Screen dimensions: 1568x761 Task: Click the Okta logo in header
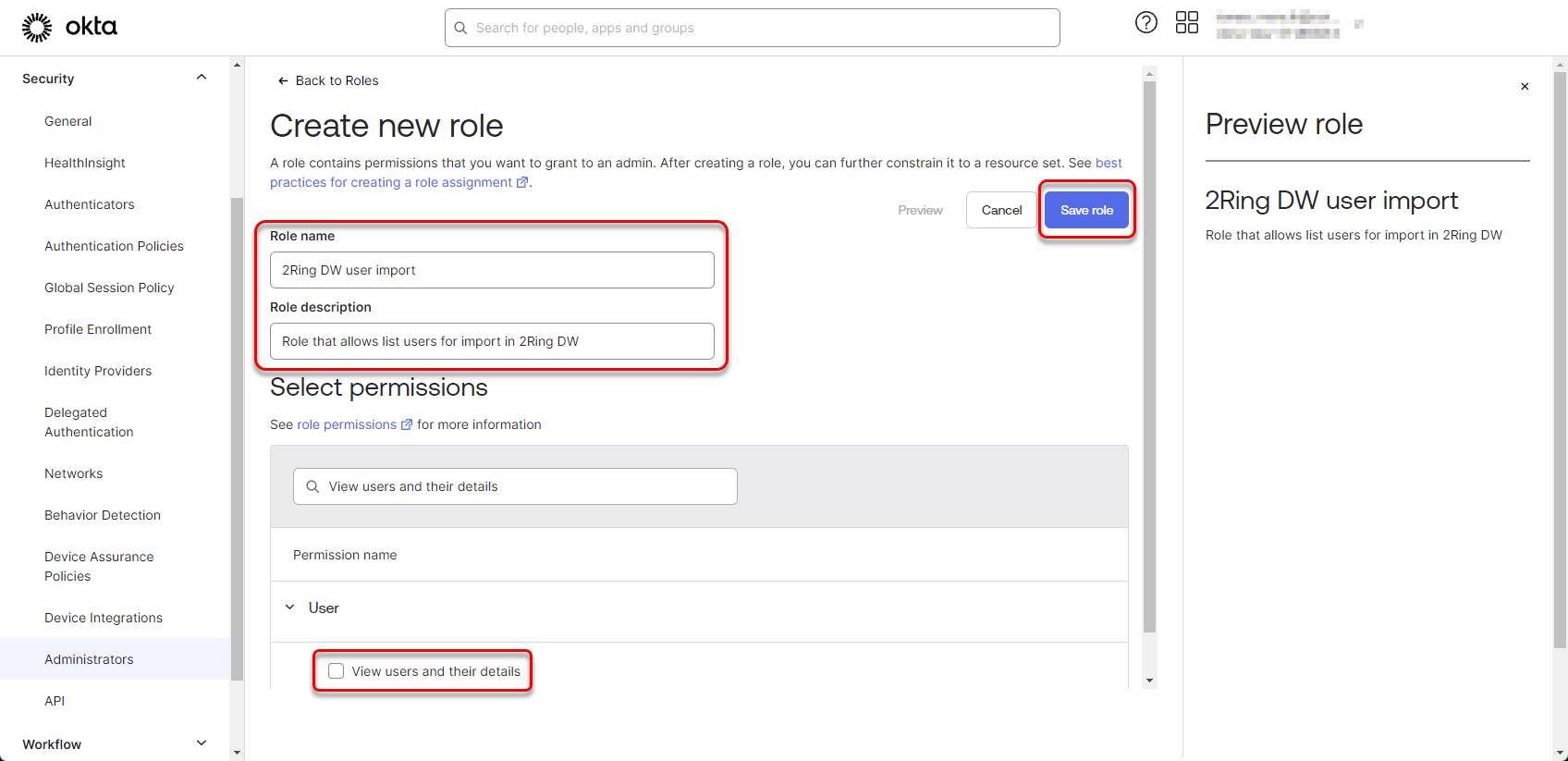[69, 28]
